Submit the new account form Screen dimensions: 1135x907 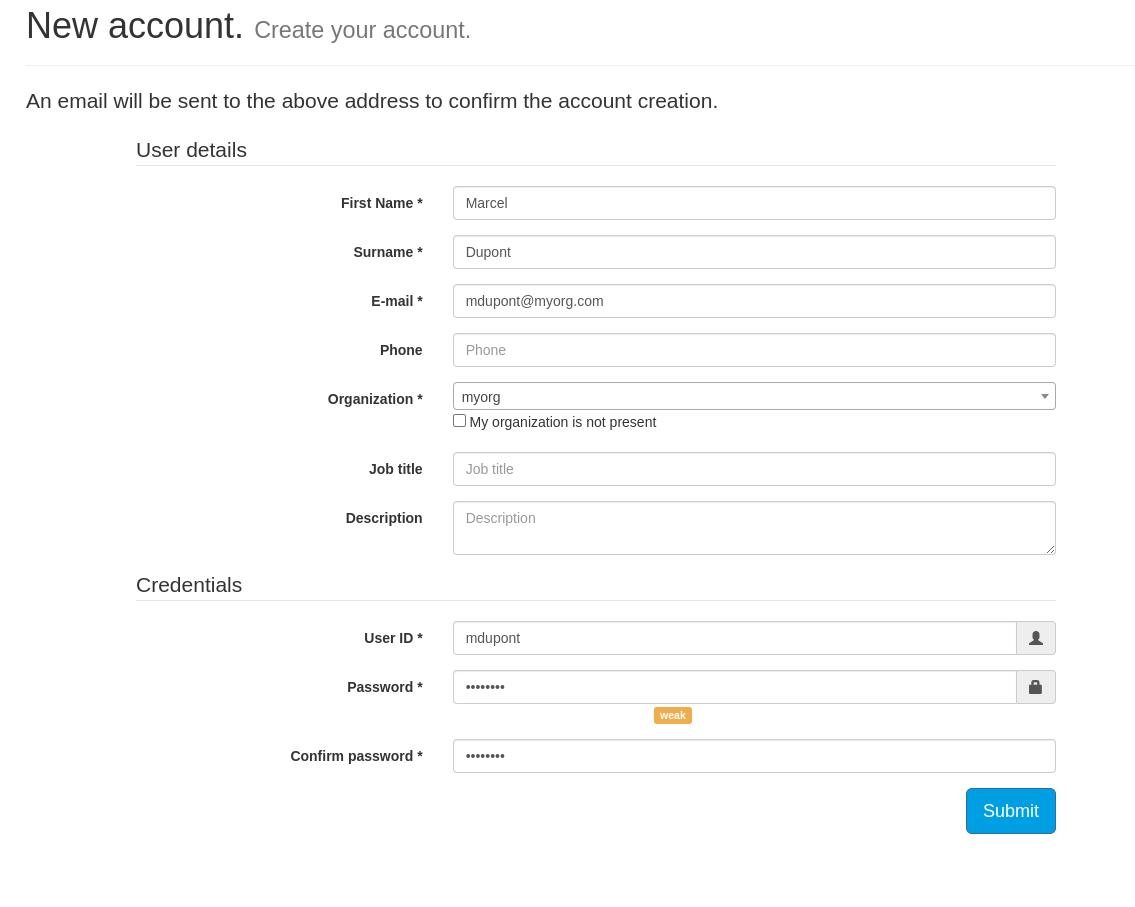click(1010, 811)
